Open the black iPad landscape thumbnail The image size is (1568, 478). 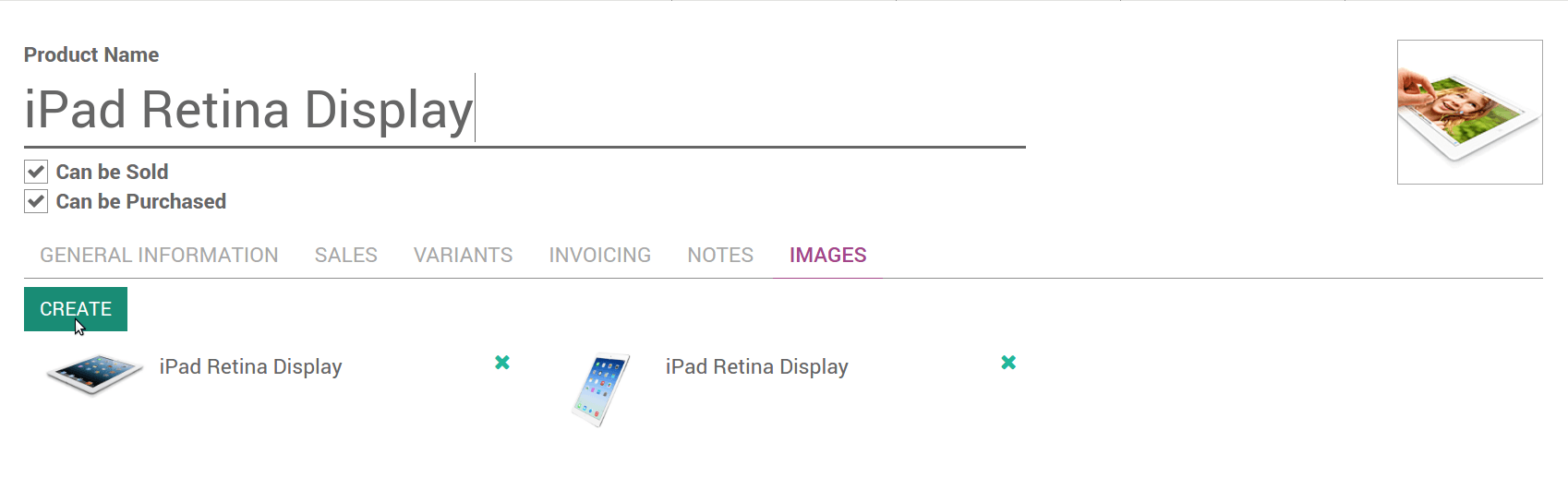coord(94,374)
